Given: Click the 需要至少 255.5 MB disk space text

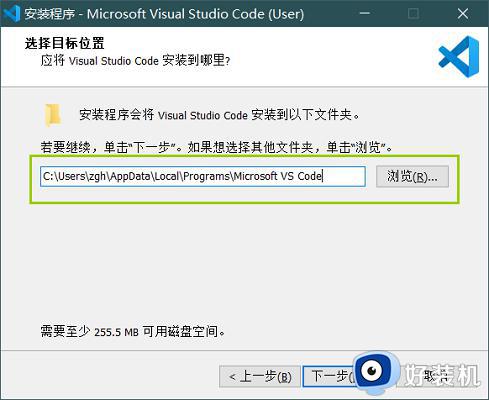Looking at the screenshot, I should (133, 331).
